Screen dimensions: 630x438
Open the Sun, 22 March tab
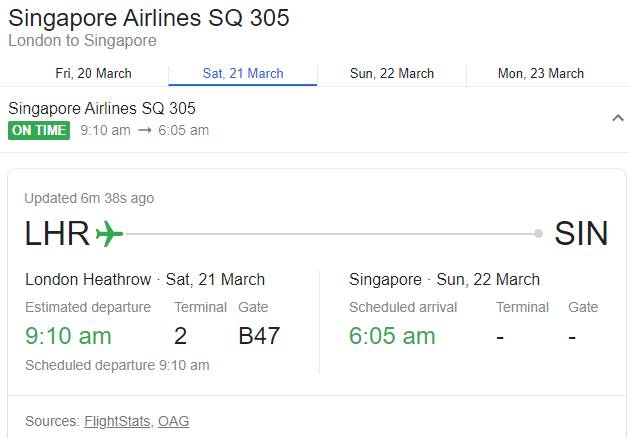point(392,73)
